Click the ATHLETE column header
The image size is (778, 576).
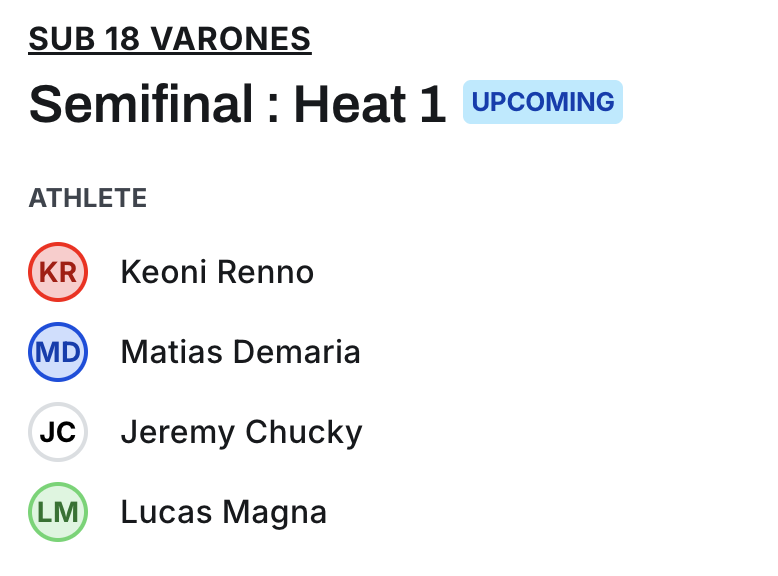click(x=88, y=198)
